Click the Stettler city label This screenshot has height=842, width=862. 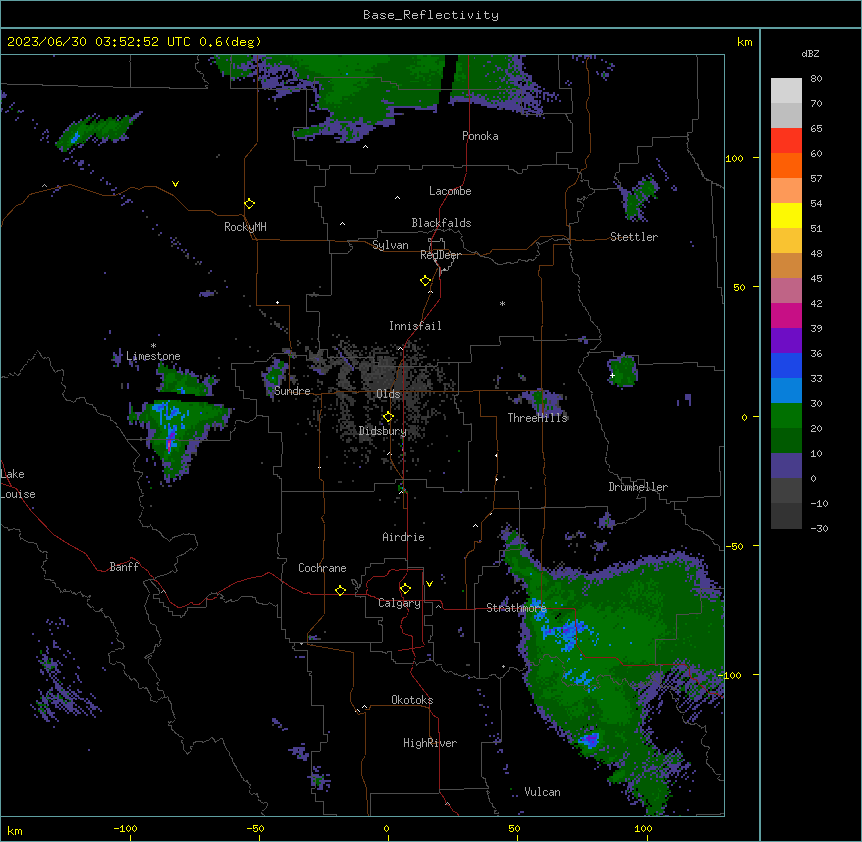point(634,237)
